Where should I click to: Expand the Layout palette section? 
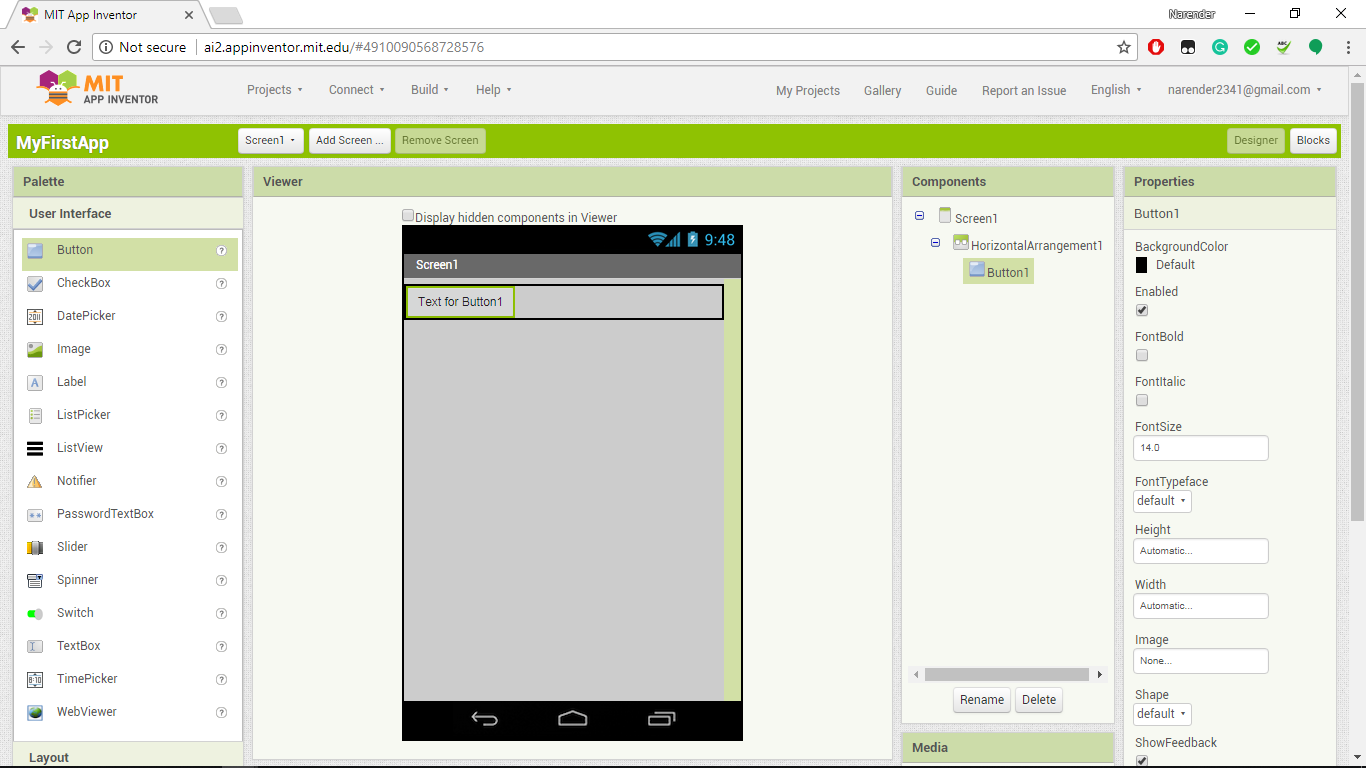click(128, 756)
